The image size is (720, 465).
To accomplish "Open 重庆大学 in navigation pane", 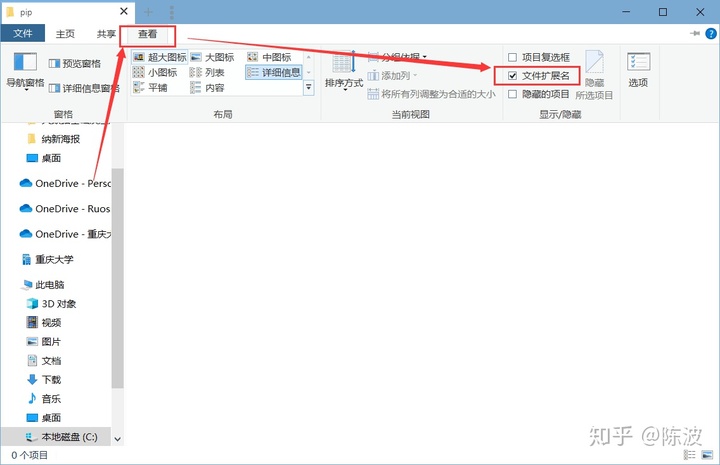I will point(47,259).
